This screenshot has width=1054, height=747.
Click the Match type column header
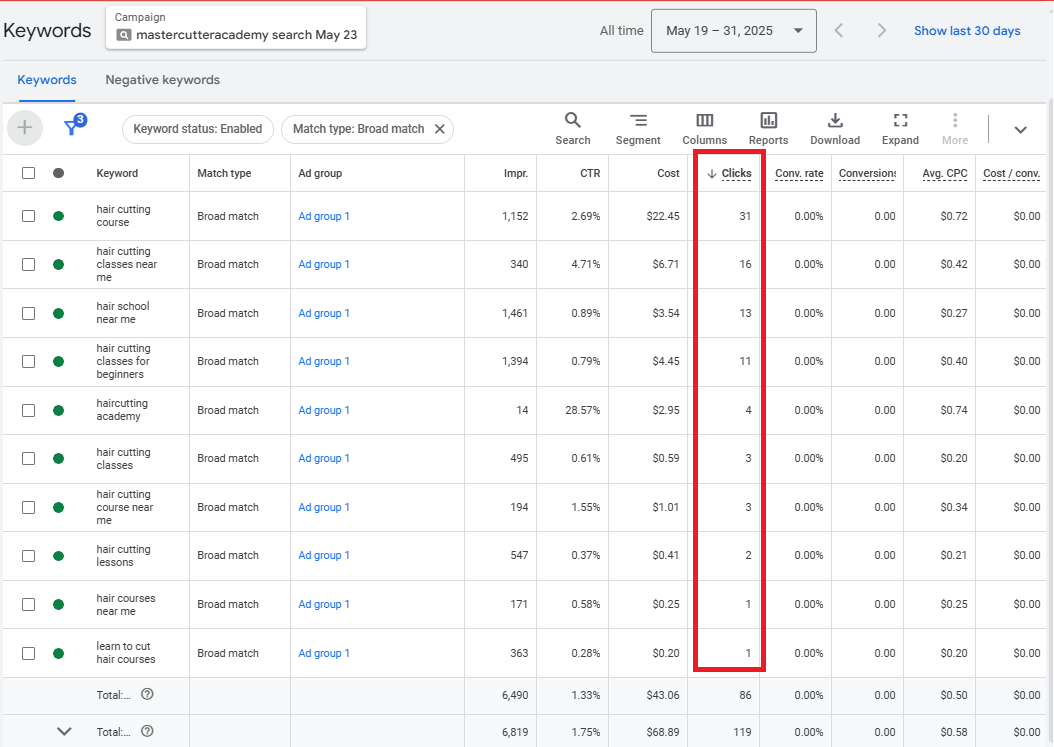224,173
